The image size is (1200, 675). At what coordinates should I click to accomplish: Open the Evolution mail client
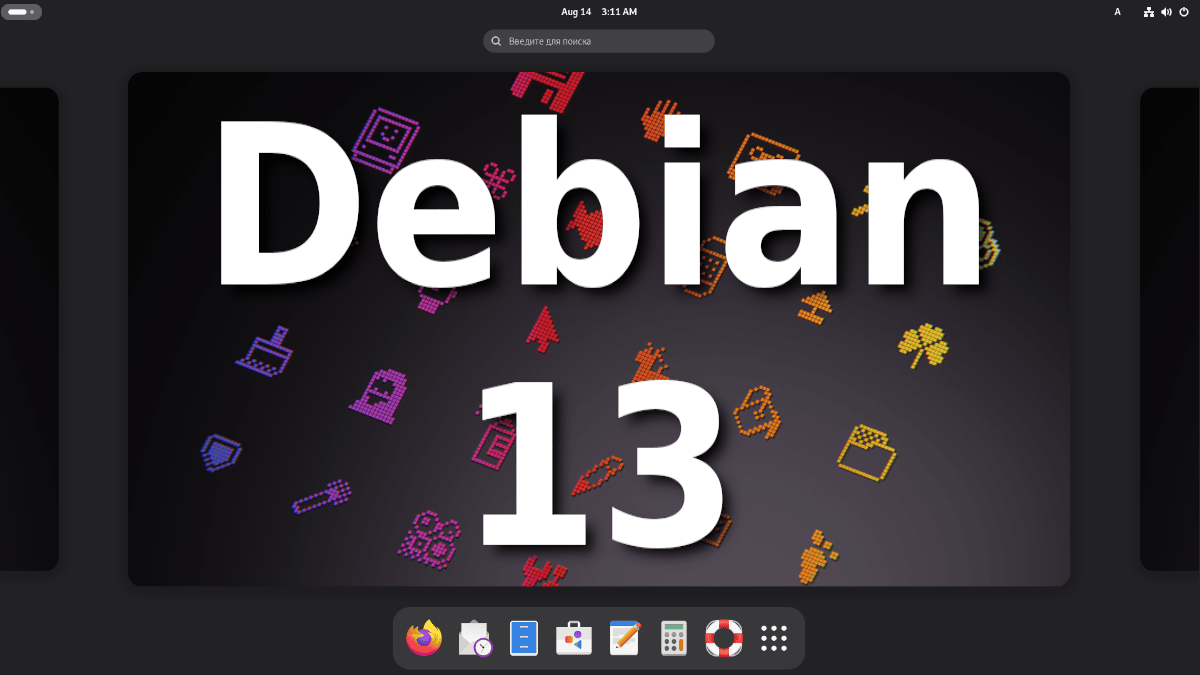(475, 638)
